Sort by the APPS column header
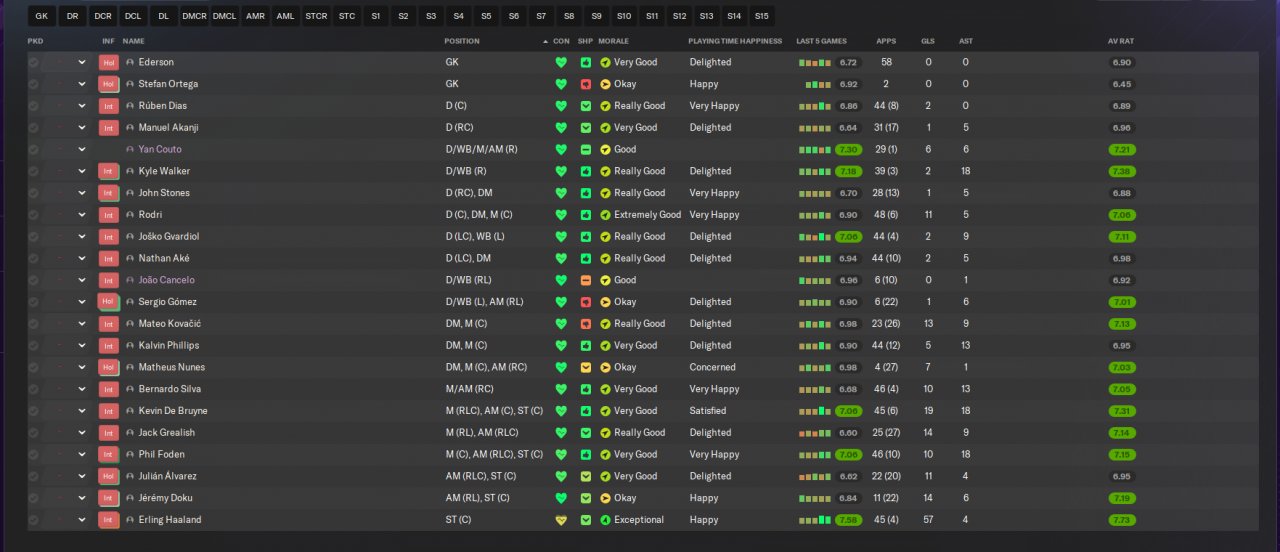 886,41
